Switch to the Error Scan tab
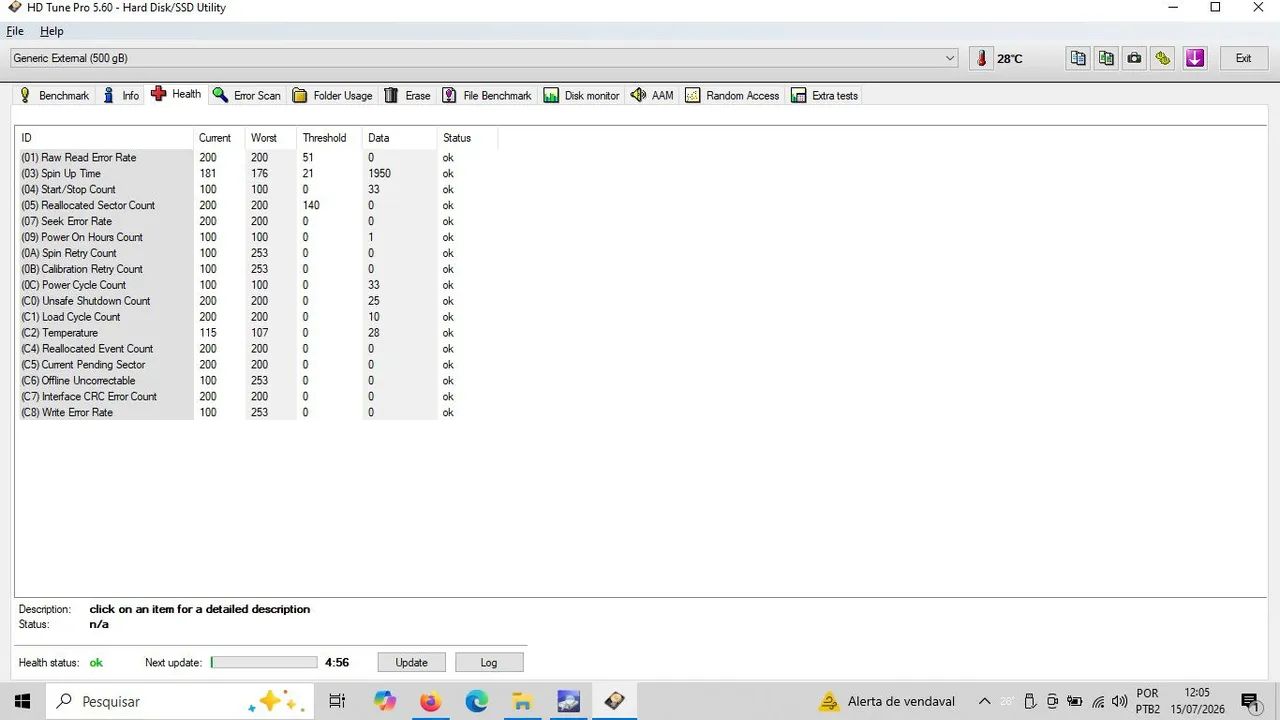 (247, 95)
